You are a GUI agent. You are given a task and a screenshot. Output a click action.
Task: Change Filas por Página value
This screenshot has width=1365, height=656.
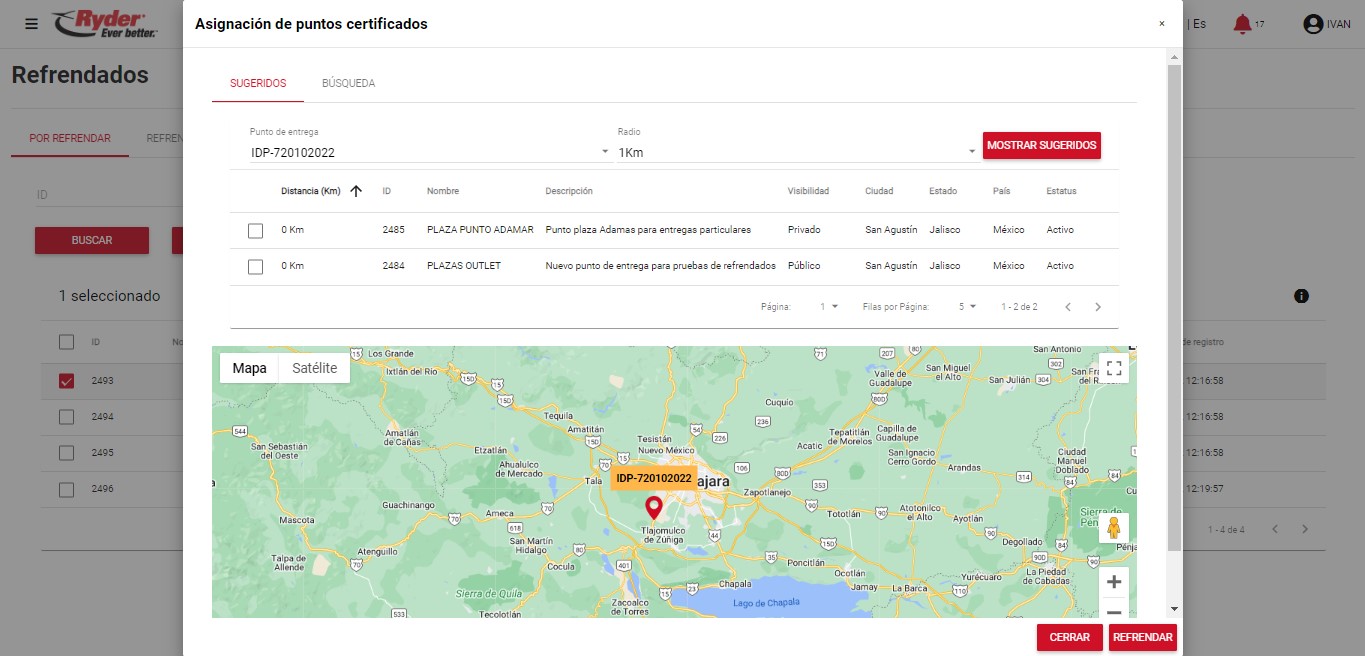[x=966, y=307]
